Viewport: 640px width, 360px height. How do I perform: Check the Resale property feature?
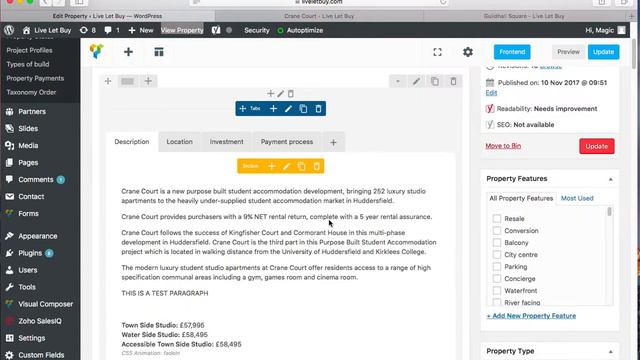497,218
